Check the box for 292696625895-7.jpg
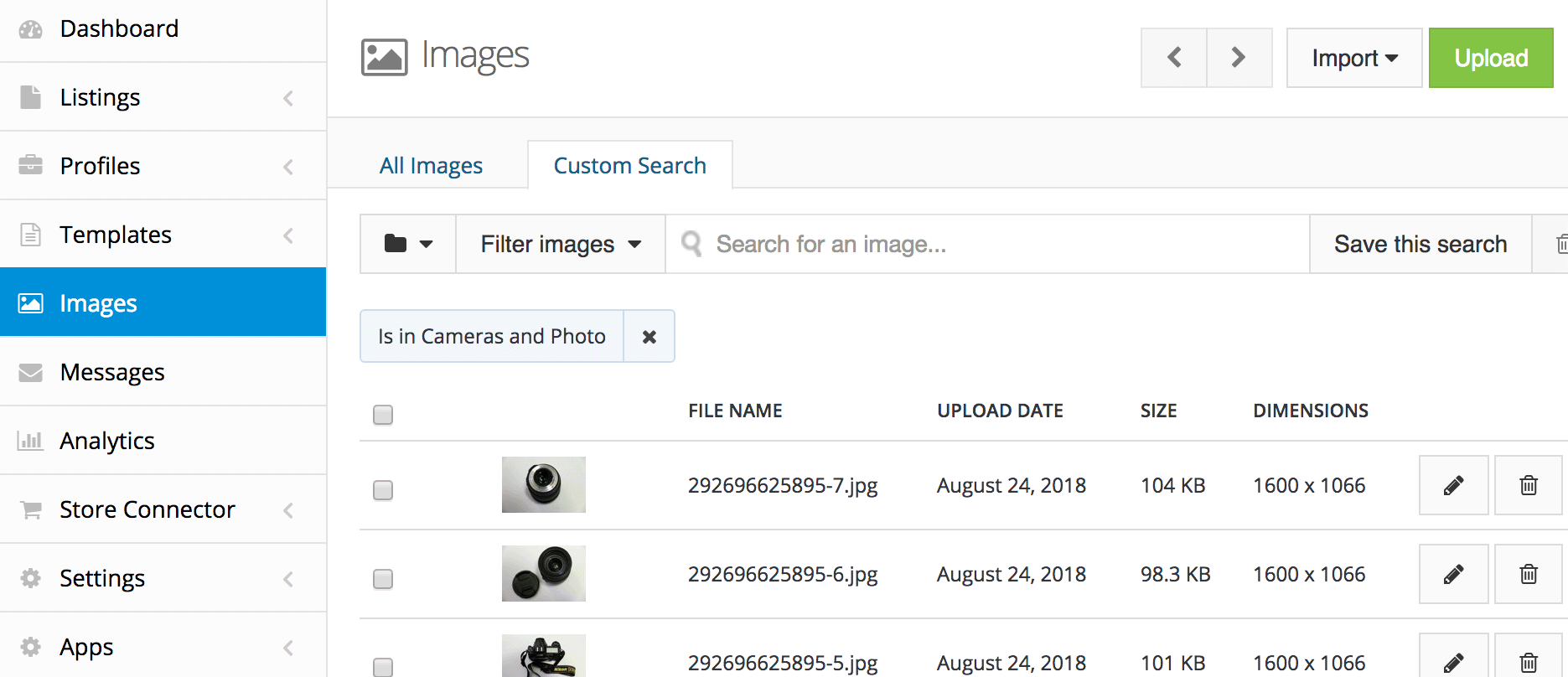Viewport: 1568px width, 677px height. pyautogui.click(x=383, y=490)
